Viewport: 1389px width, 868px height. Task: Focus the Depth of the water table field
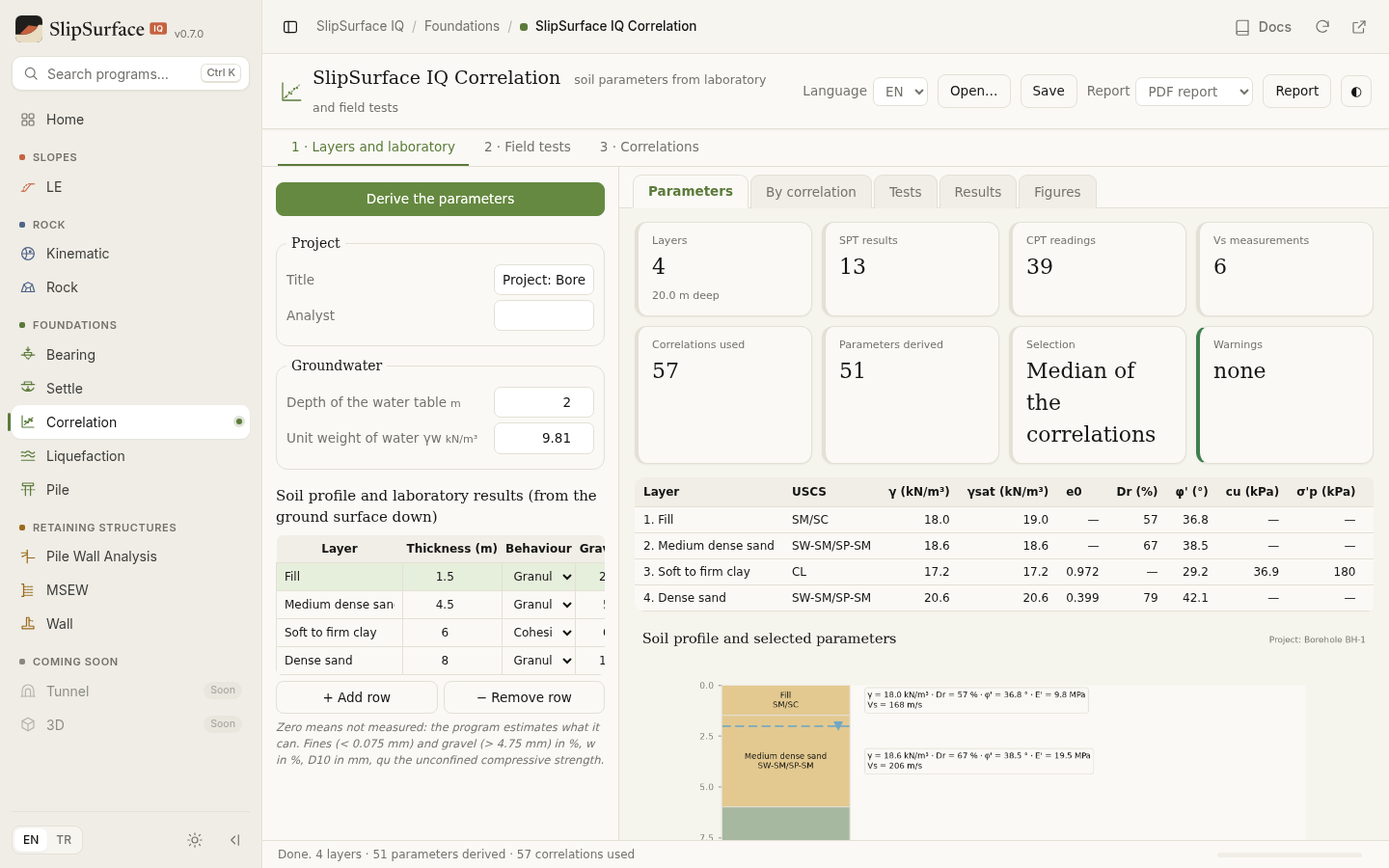[x=544, y=402]
